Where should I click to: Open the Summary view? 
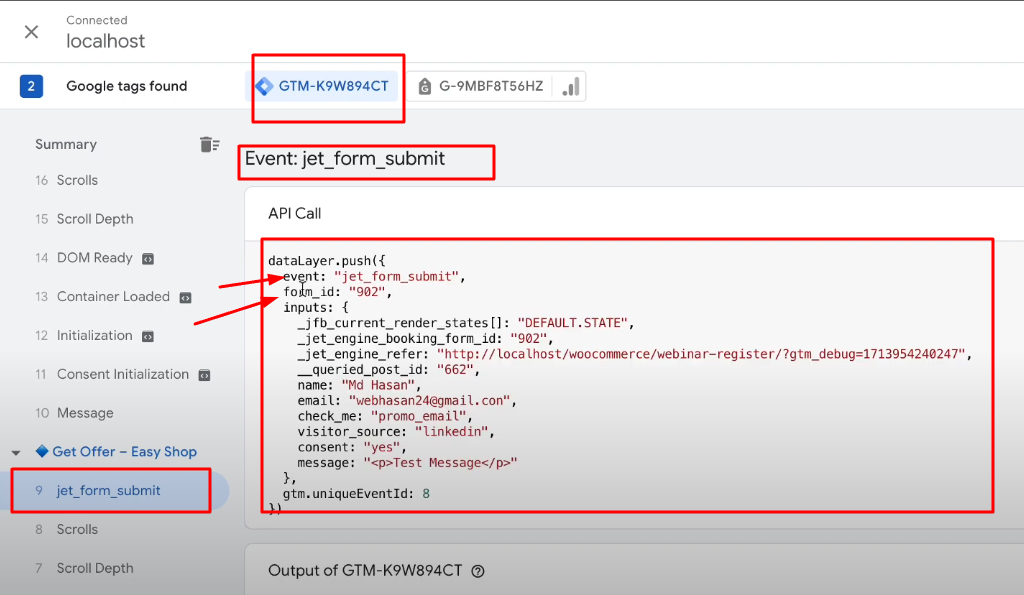coord(66,144)
